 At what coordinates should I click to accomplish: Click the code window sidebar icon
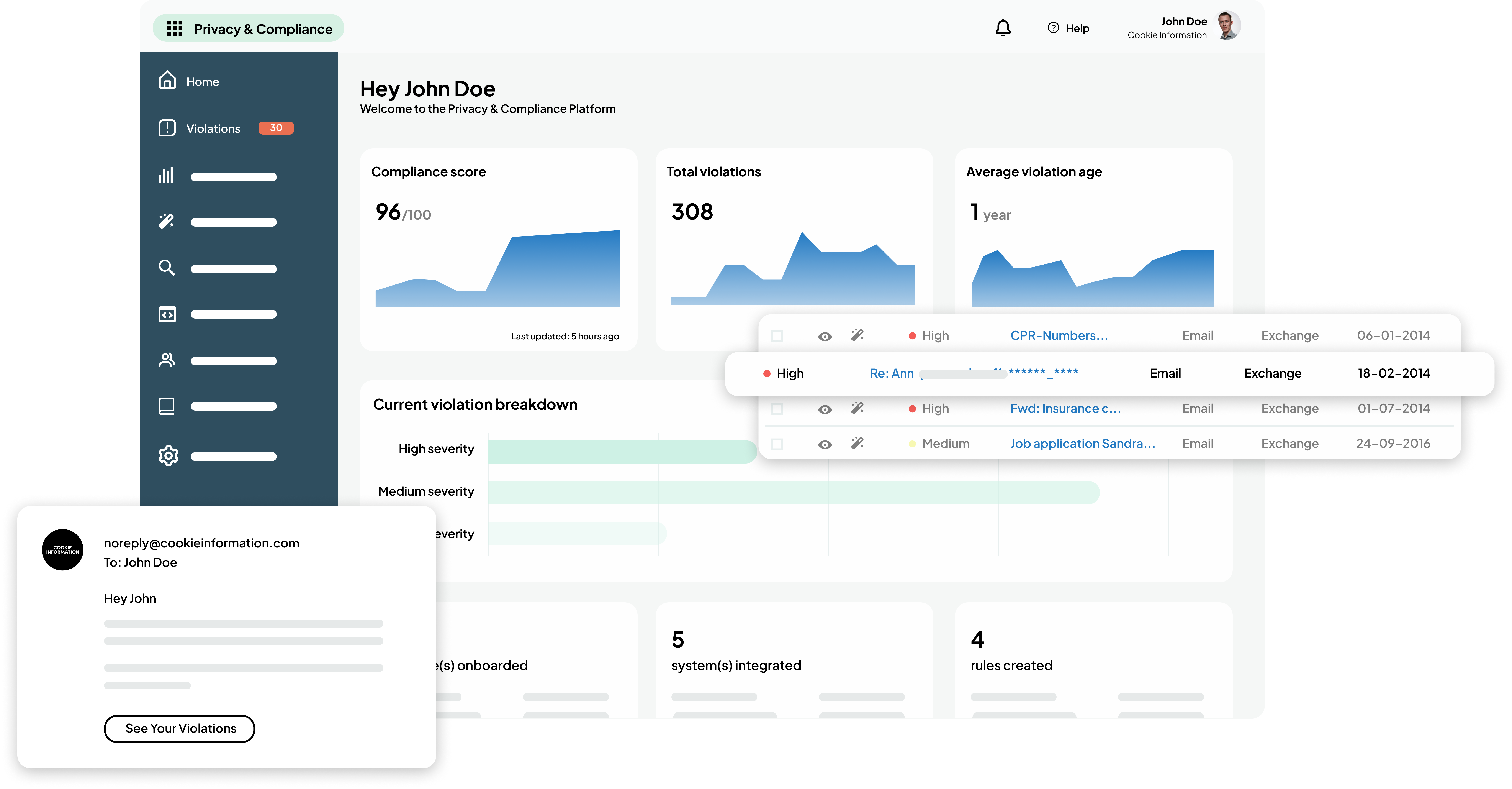[167, 314]
